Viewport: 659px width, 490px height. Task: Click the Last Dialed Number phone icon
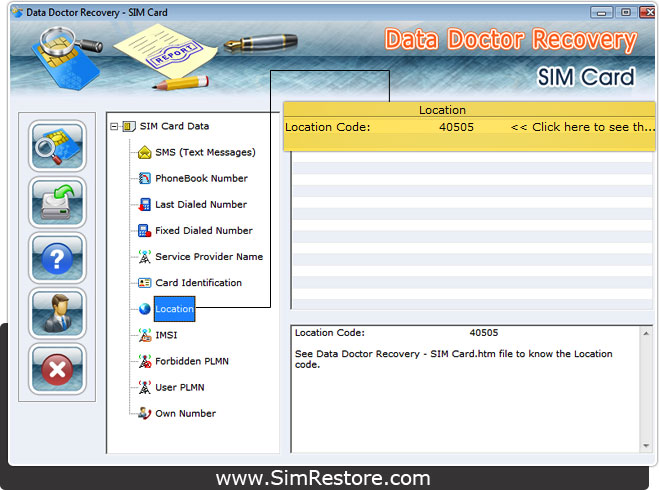point(145,205)
